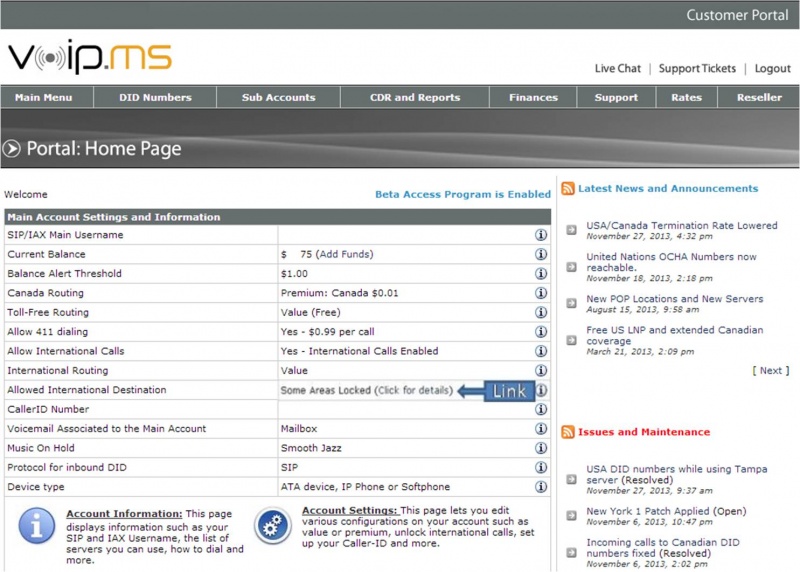Click arrow icon beside New POP Locations news
800x572 pixels.
[x=571, y=303]
